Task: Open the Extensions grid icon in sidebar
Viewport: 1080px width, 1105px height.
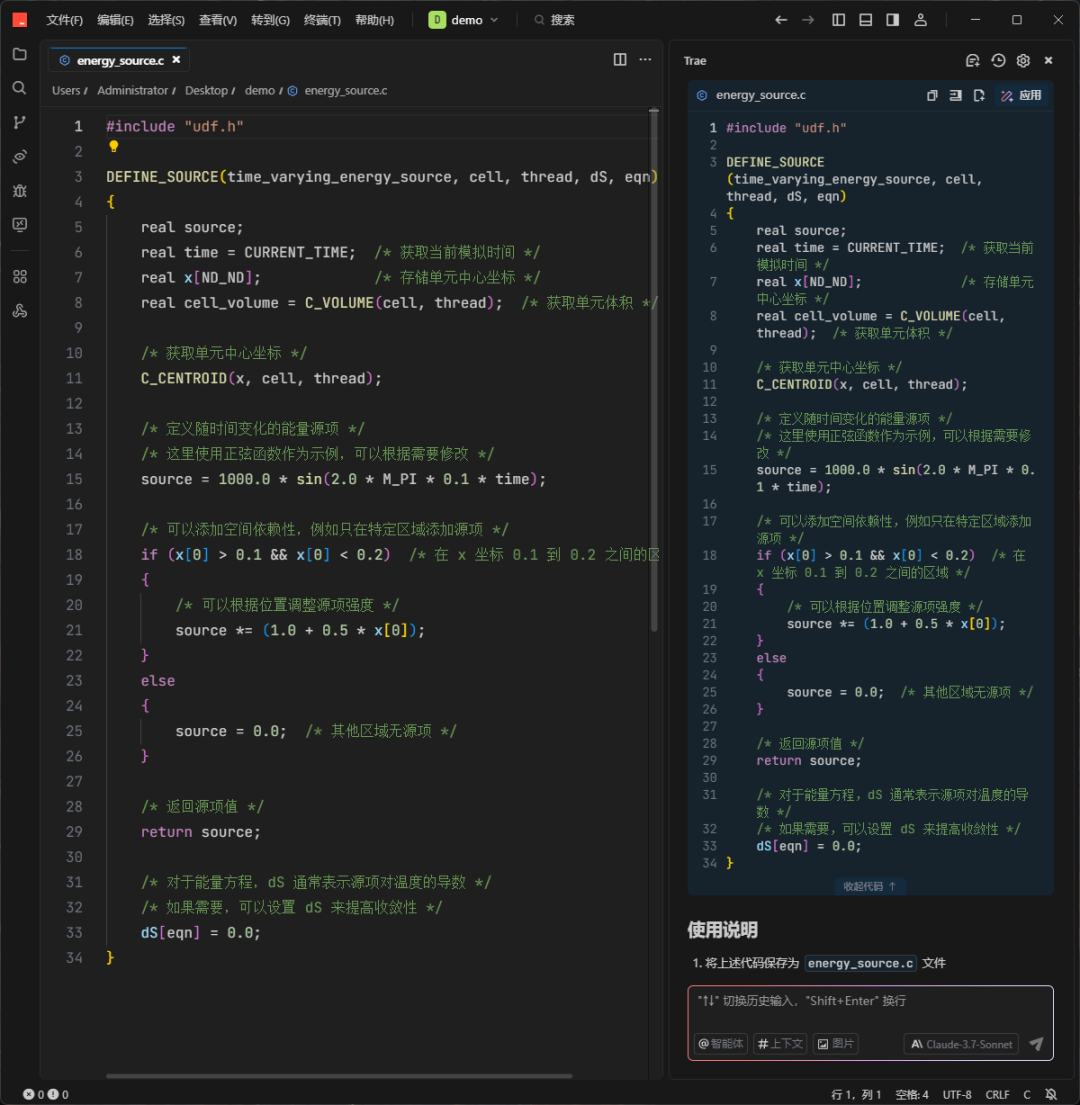Action: [19, 276]
